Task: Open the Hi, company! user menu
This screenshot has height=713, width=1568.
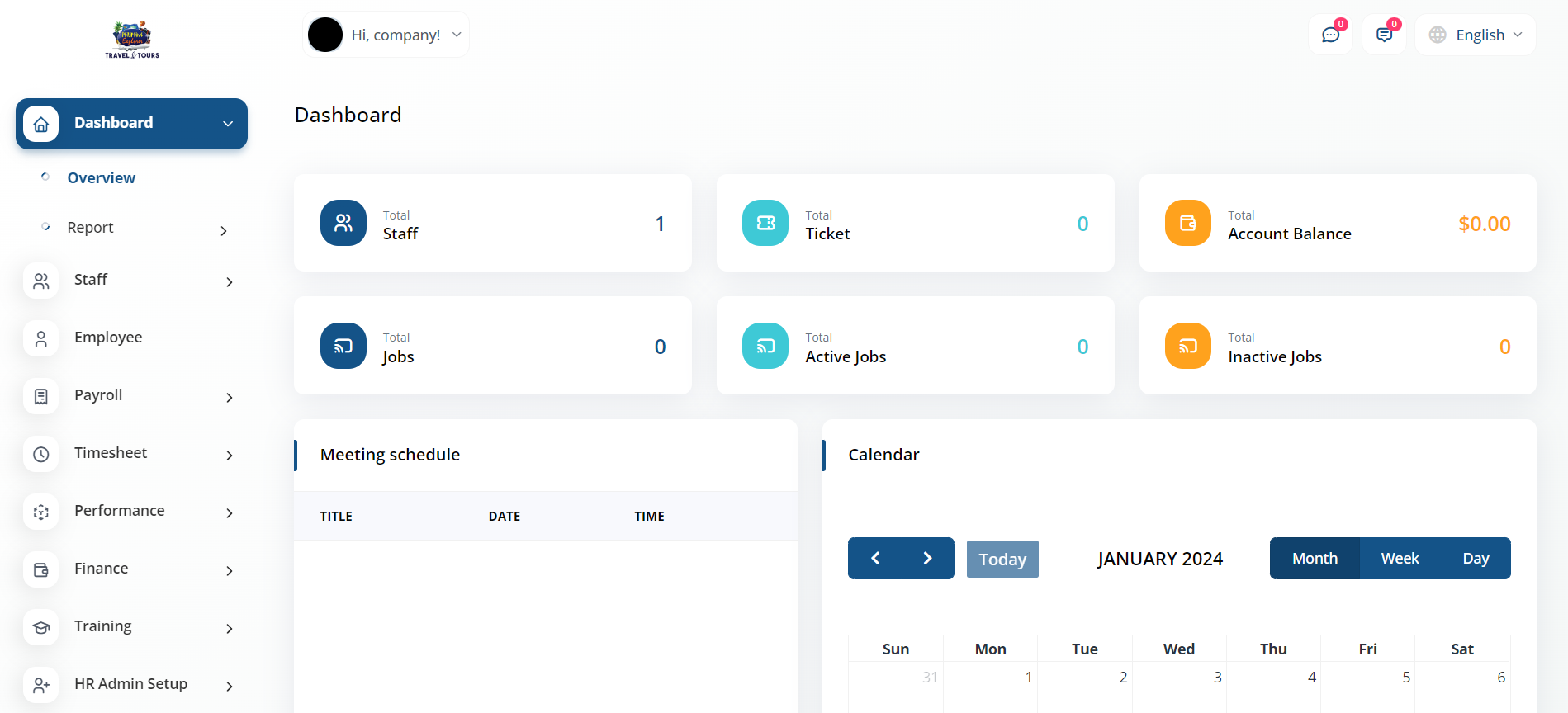Action: (386, 35)
